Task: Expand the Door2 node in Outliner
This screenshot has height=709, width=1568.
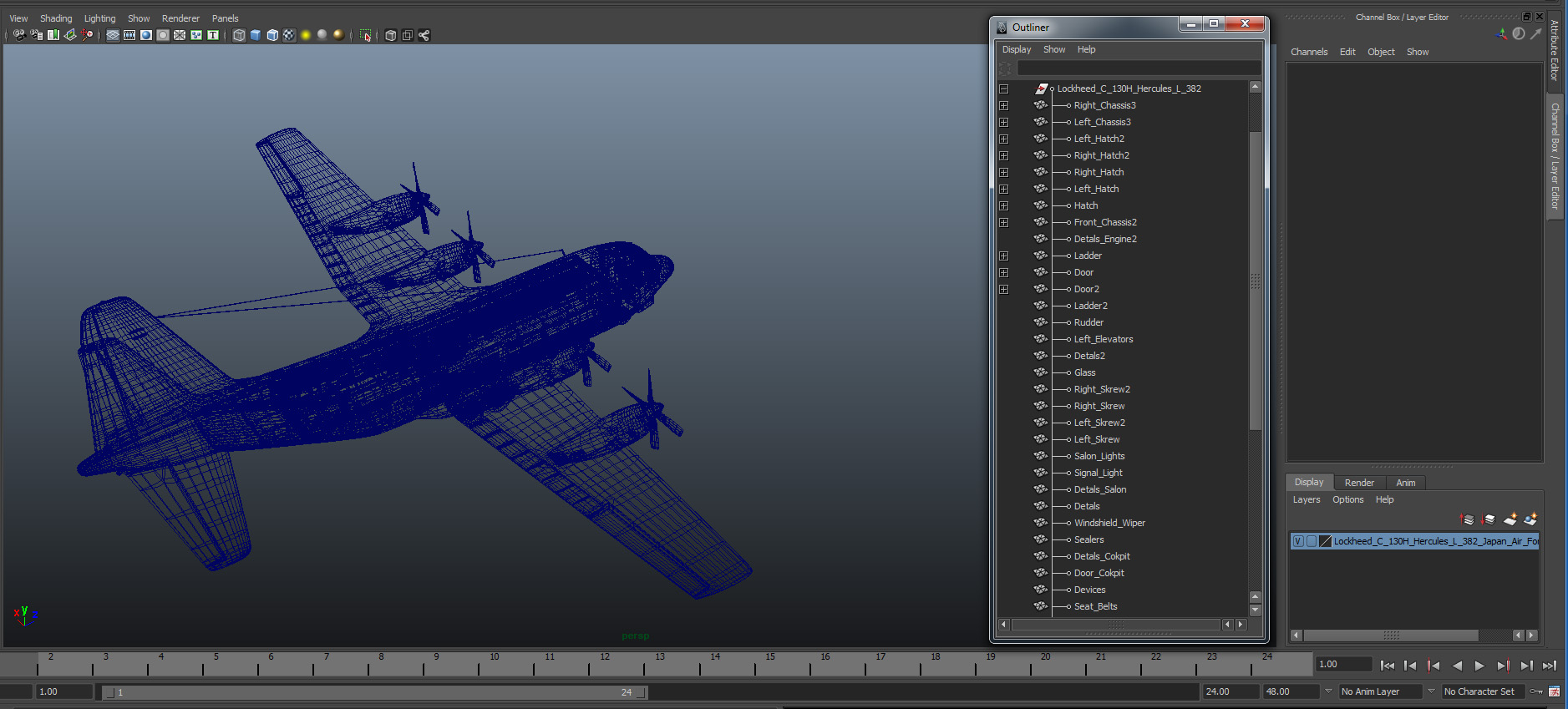Action: point(1003,289)
